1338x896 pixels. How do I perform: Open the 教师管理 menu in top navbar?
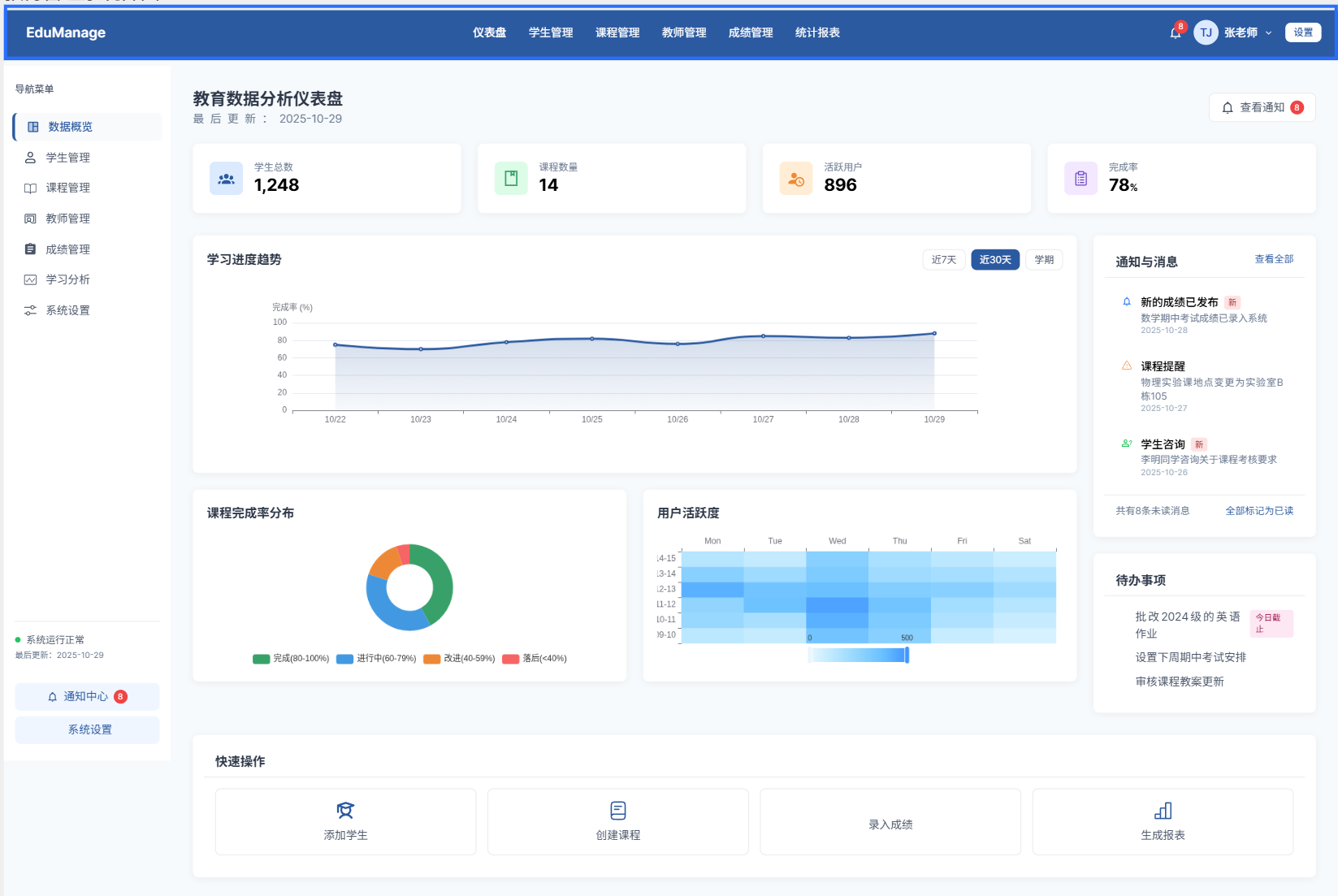click(x=683, y=32)
